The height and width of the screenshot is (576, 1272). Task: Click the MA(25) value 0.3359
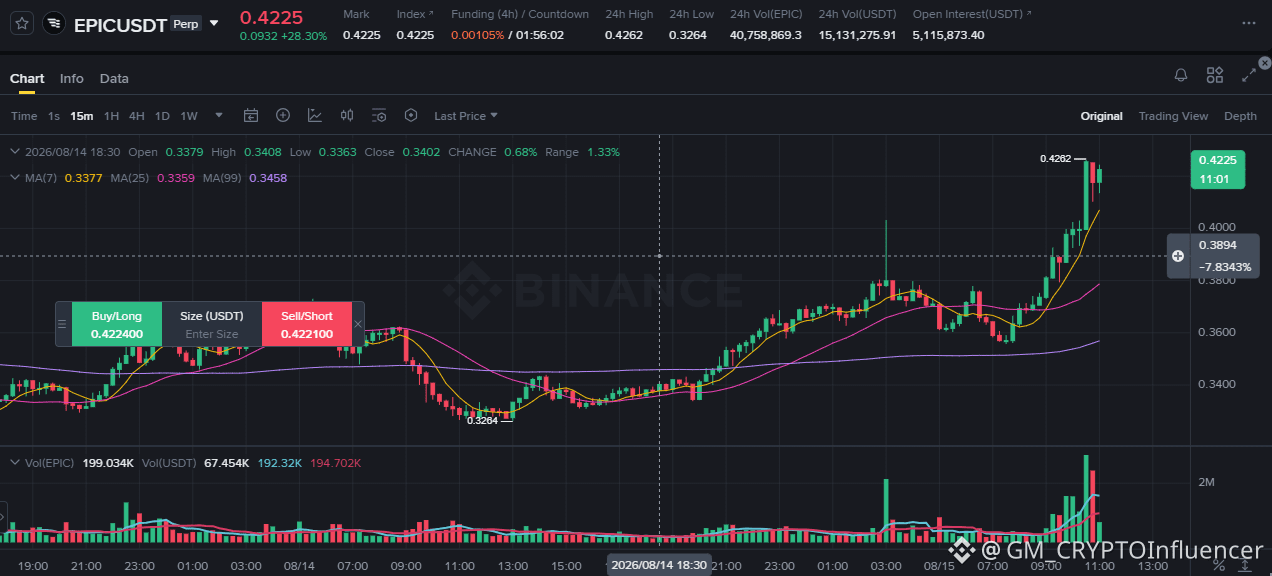pos(174,178)
